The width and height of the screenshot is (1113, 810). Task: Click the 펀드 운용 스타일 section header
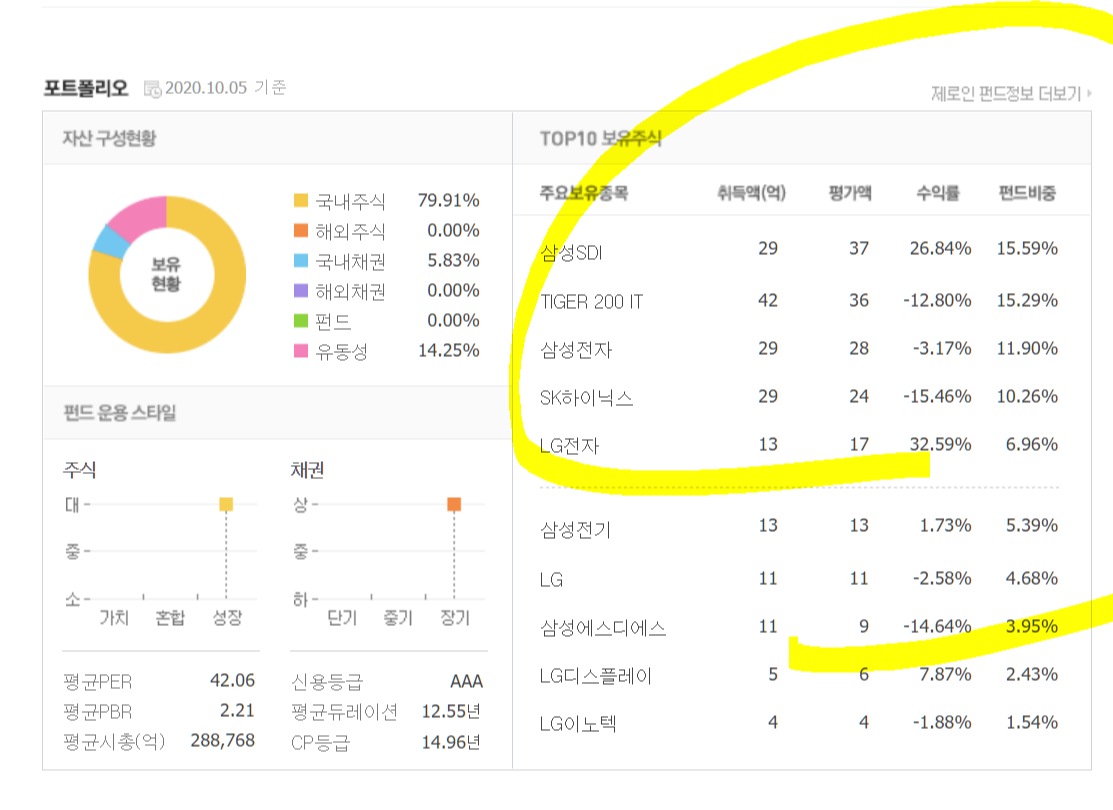(x=120, y=412)
